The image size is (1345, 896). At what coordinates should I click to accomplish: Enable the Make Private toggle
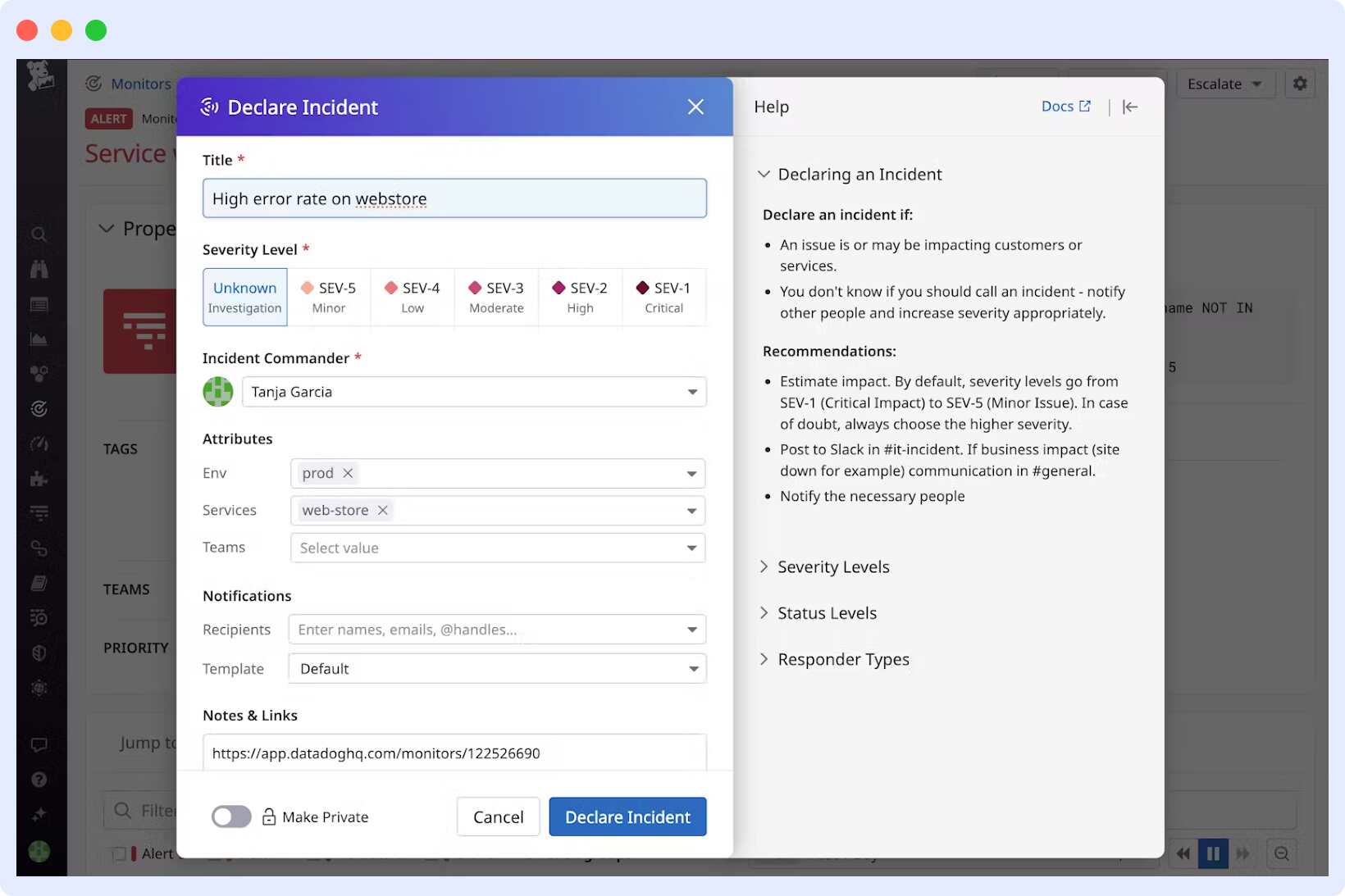pos(231,816)
